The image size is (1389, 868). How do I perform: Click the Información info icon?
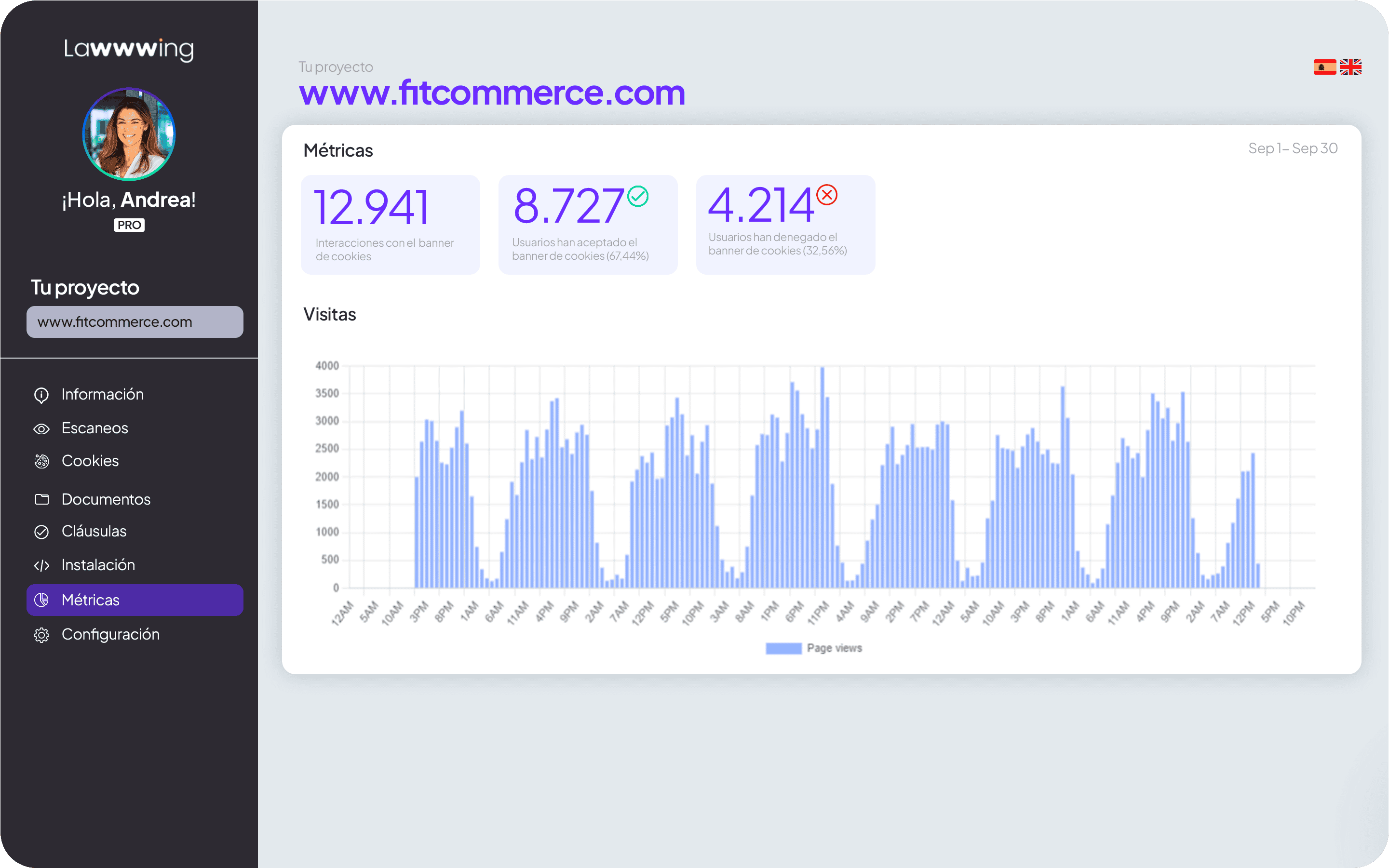41,395
